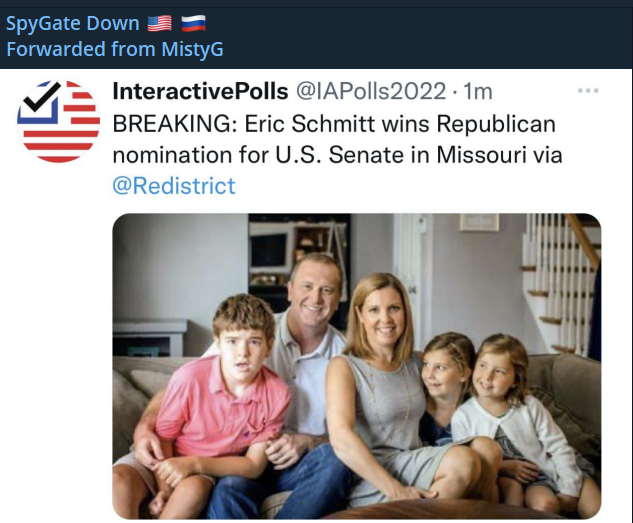Viewport: 633px width, 523px height.
Task: Click the Russian flag emoji in sender name
Action: click(x=193, y=23)
